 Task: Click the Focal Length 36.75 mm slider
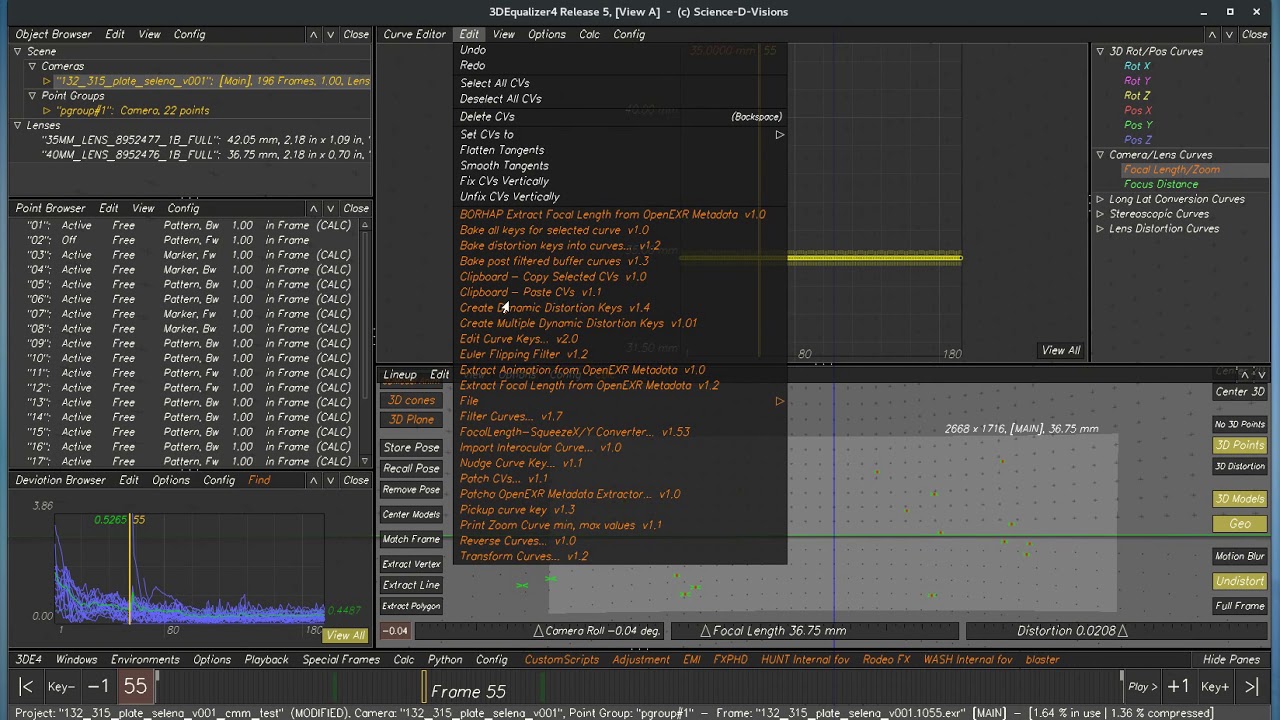click(814, 631)
